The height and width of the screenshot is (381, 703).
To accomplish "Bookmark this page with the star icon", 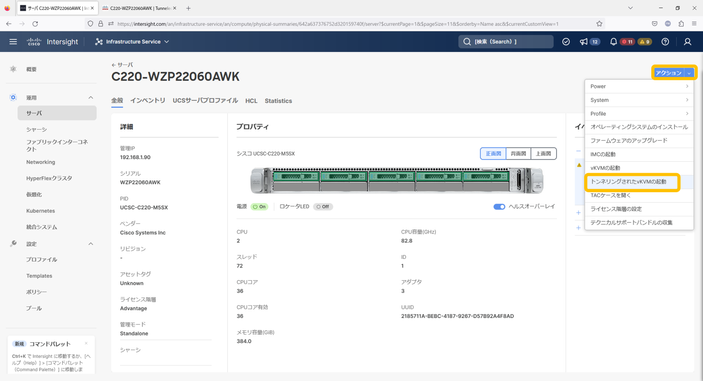I will (x=599, y=24).
